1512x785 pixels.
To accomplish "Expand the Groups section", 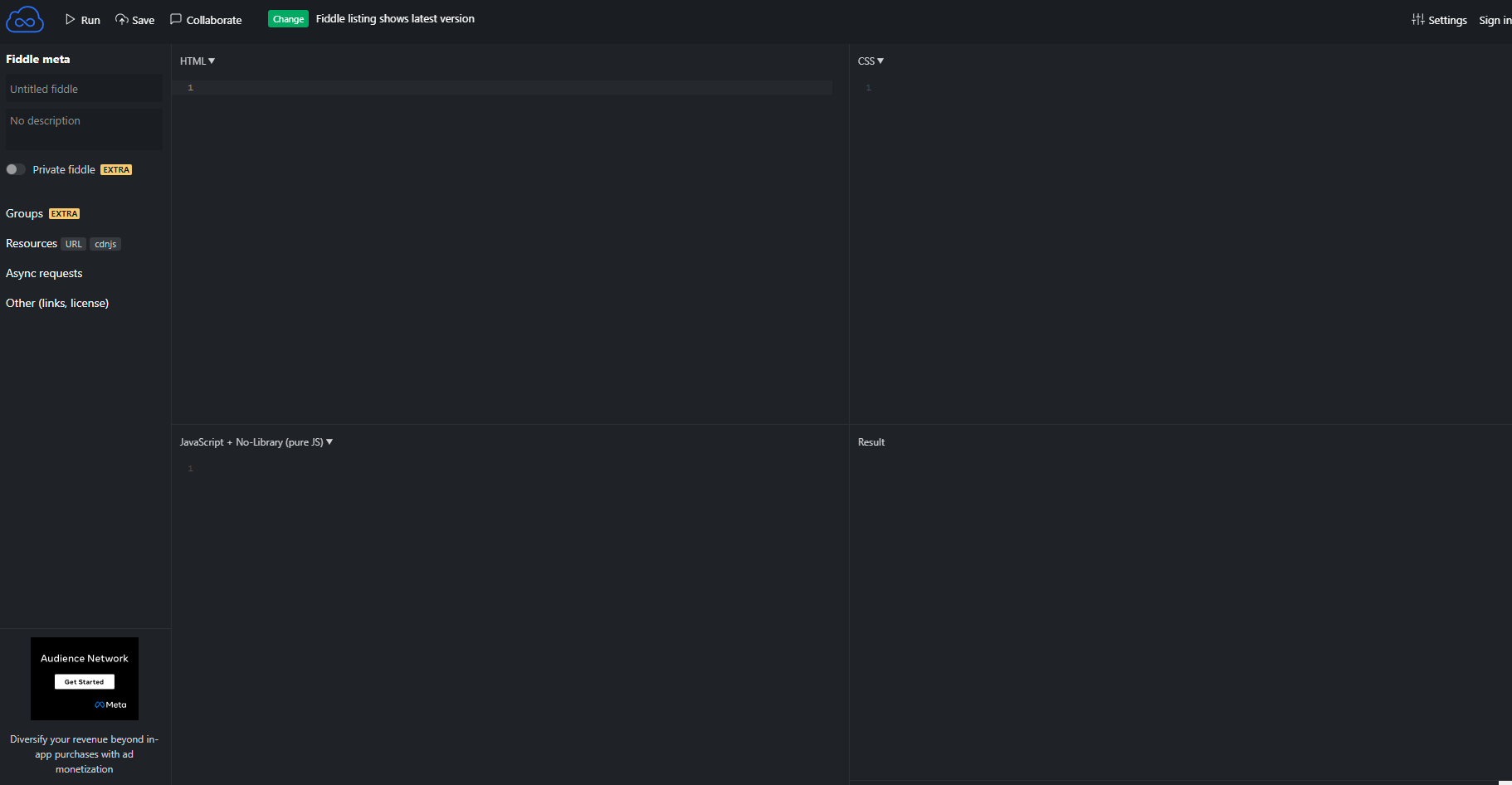I will point(24,213).
